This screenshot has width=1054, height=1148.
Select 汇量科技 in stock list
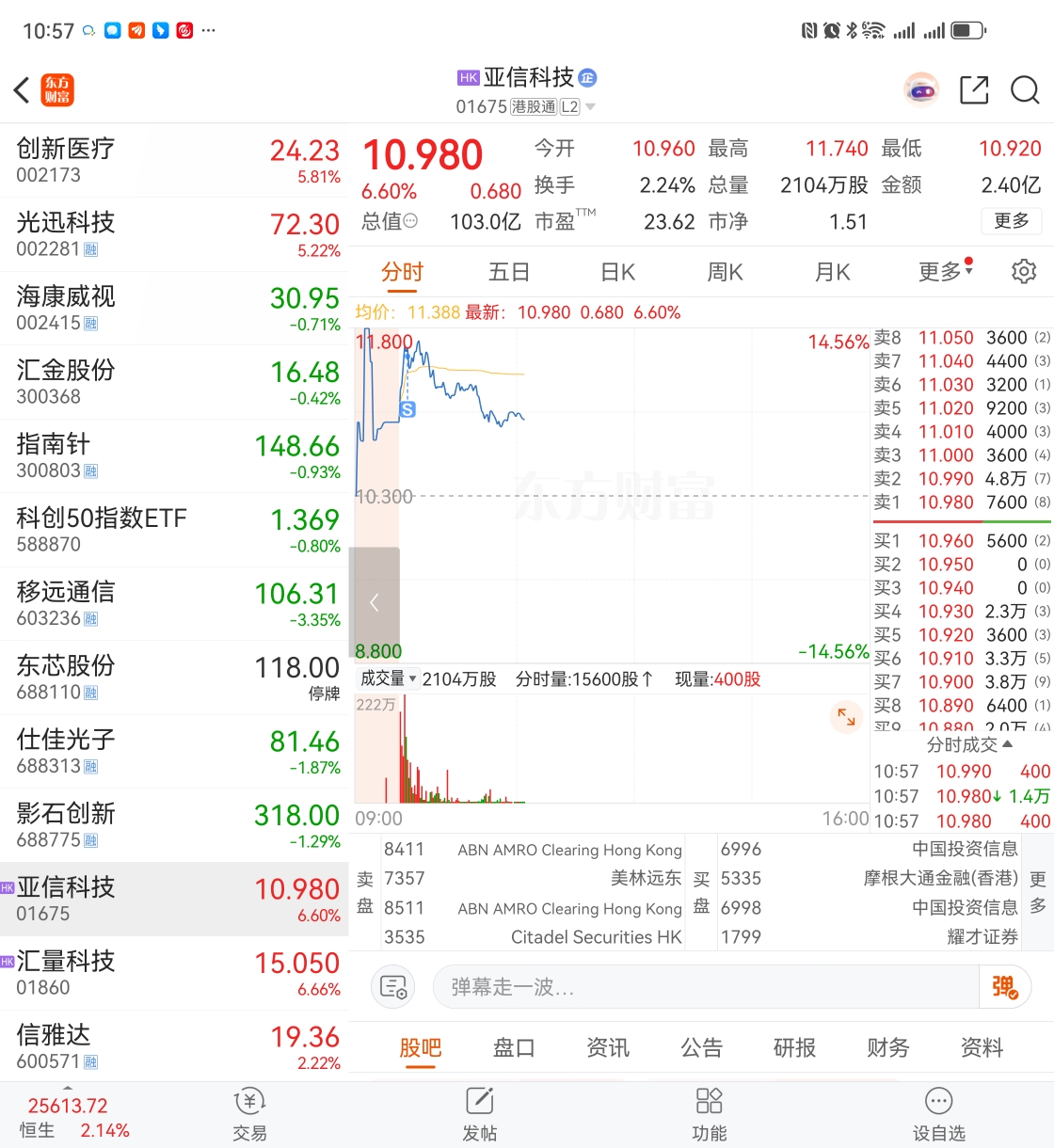pos(174,974)
